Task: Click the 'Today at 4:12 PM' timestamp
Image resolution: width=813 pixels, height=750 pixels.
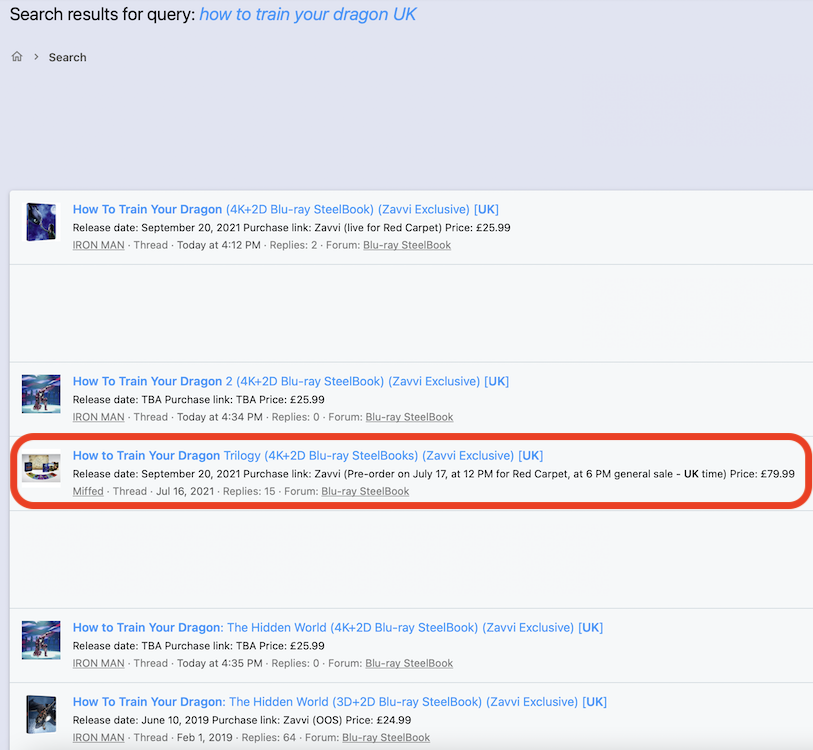Action: pyautogui.click(x=219, y=245)
